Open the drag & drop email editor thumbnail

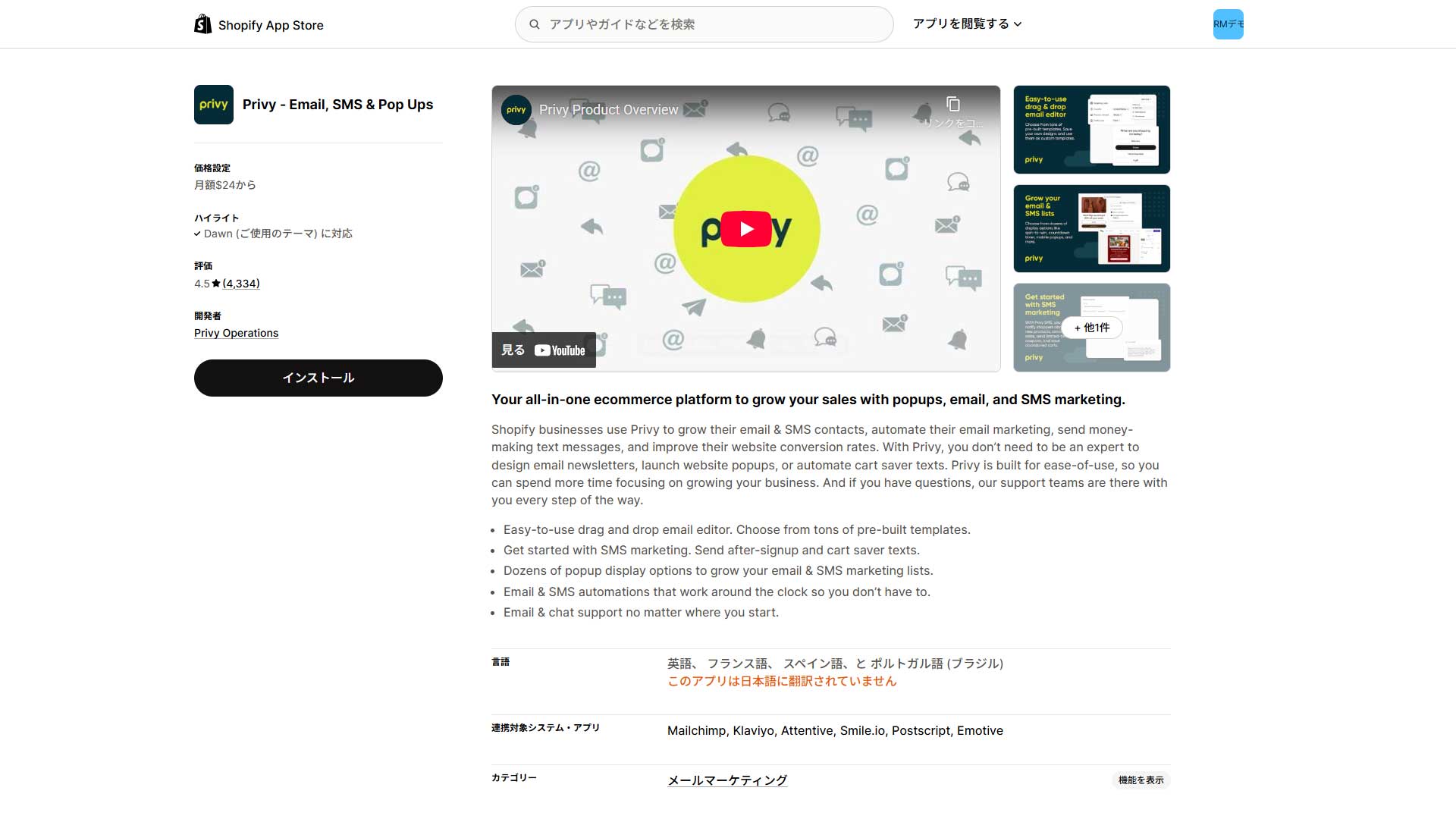coord(1092,130)
